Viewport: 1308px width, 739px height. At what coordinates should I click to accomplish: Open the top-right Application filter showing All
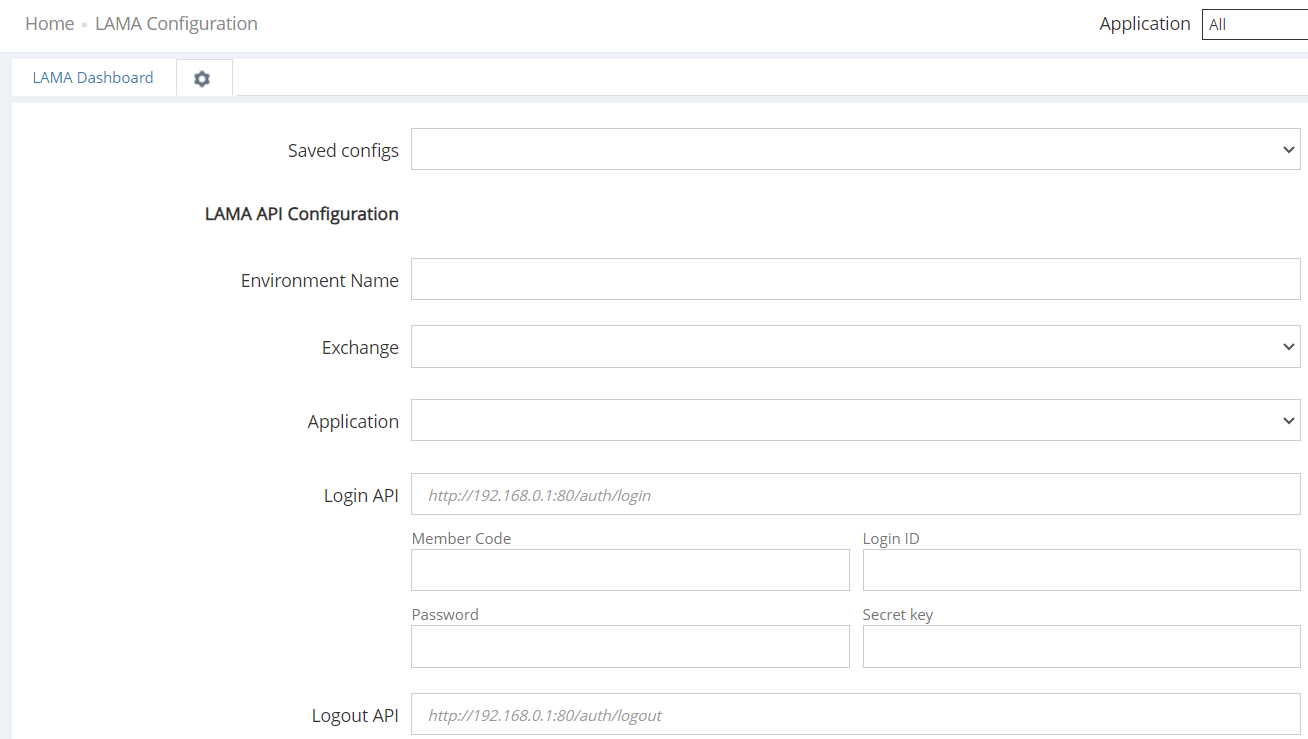1254,24
